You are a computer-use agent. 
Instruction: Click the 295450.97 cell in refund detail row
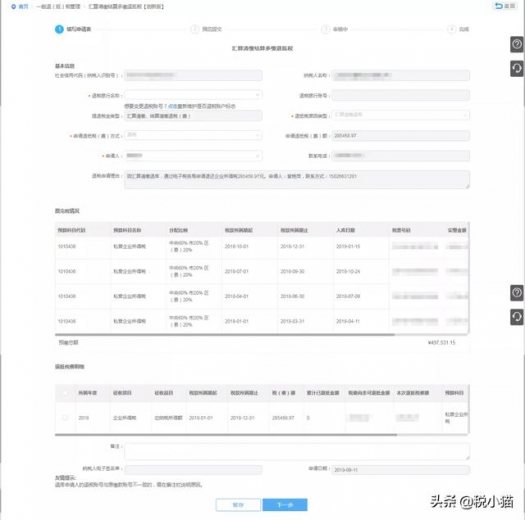[283, 418]
